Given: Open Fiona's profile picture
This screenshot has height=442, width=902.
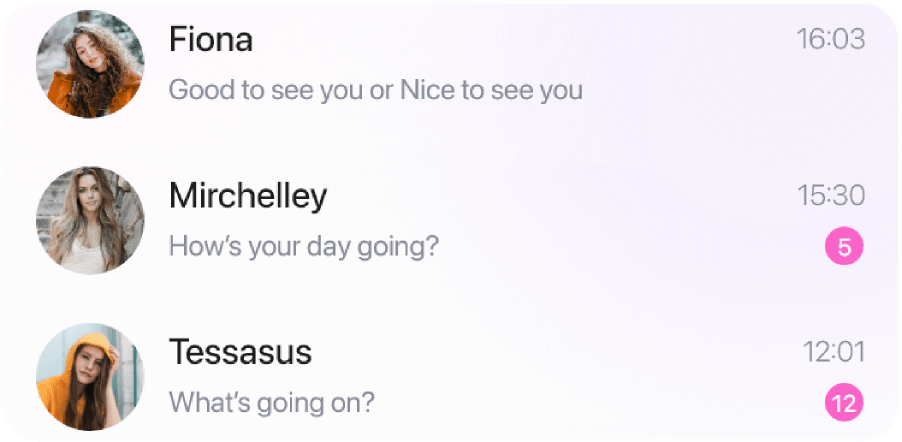Looking at the screenshot, I should (x=90, y=66).
